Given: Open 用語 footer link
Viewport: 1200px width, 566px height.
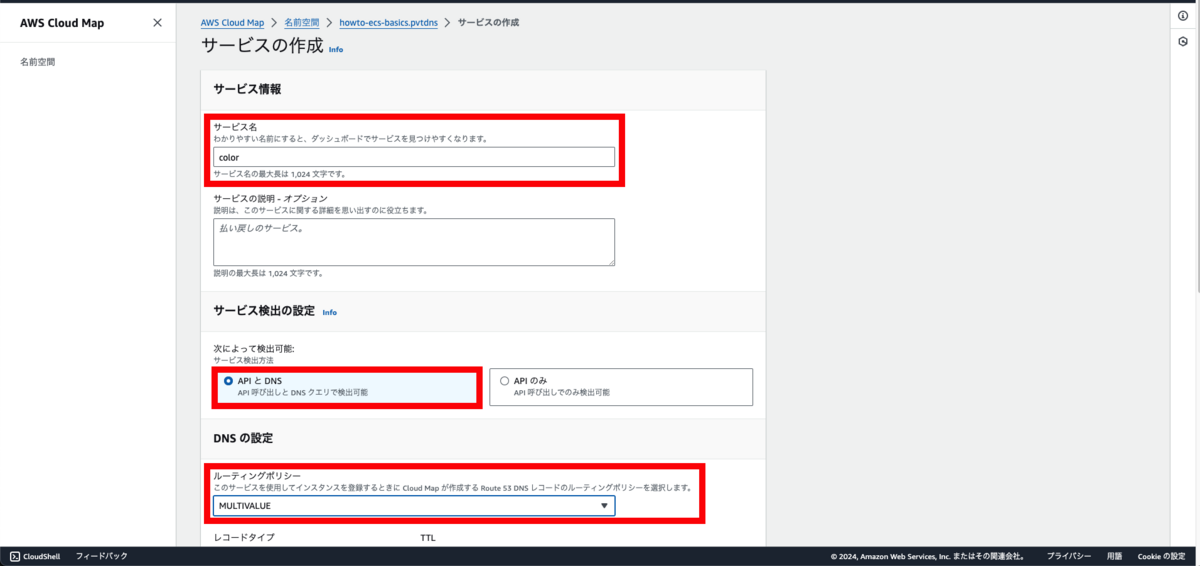Looking at the screenshot, I should coord(1114,556).
